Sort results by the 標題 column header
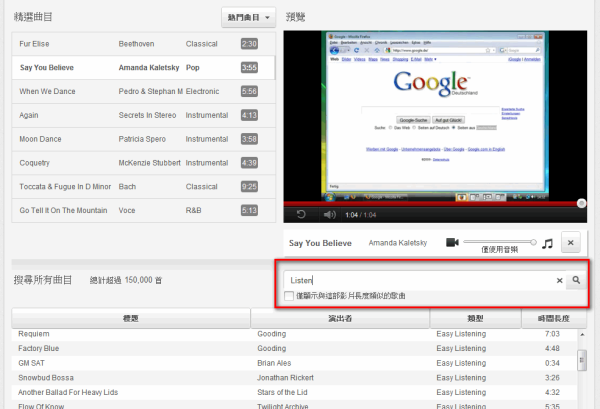600x409 pixels. pyautogui.click(x=131, y=318)
